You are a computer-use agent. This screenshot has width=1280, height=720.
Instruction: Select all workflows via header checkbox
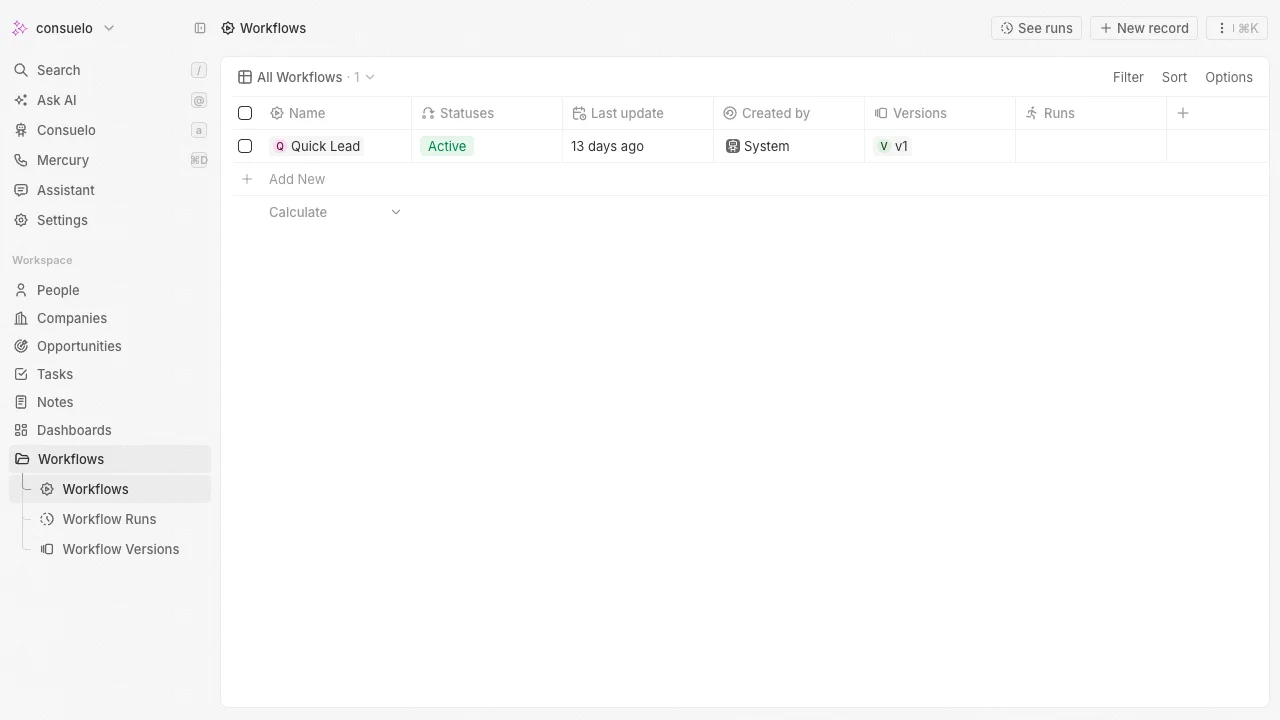coord(245,113)
